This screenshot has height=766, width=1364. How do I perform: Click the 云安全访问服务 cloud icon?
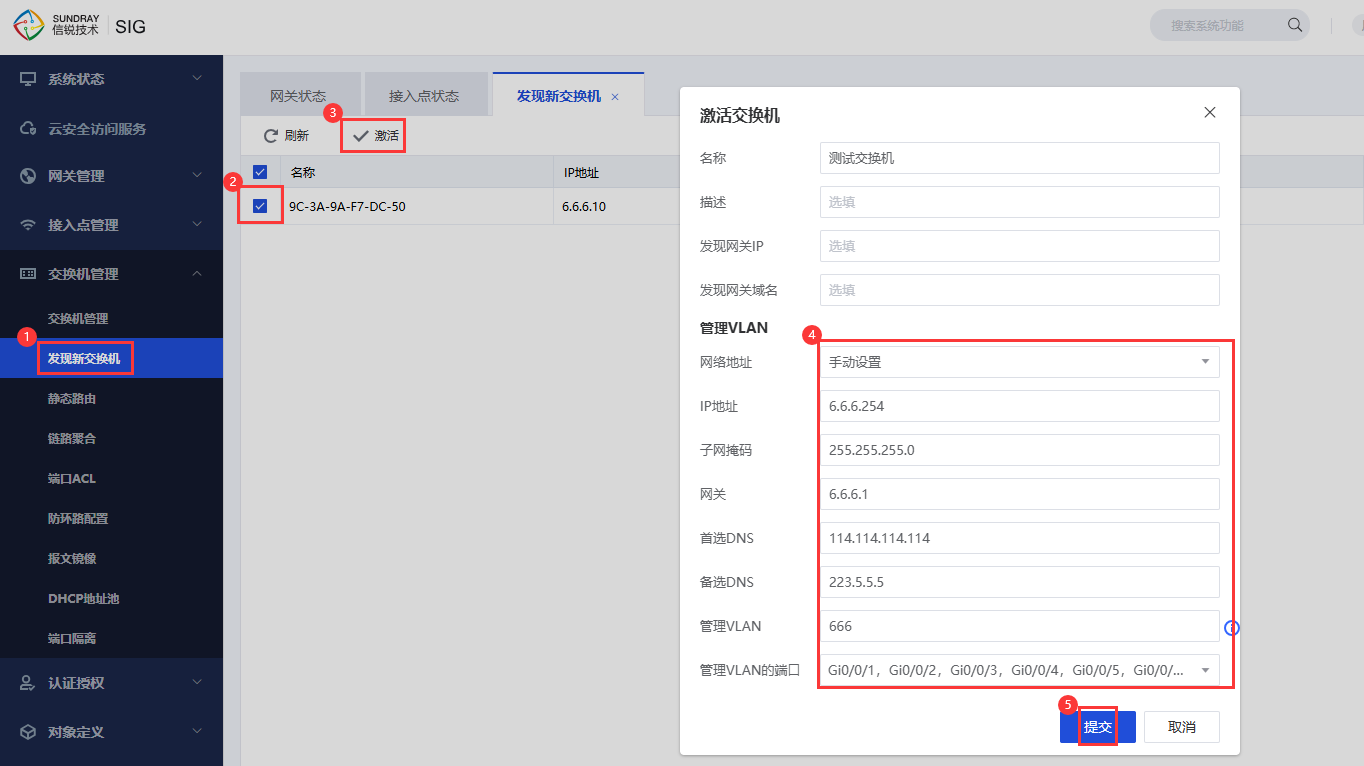tap(28, 129)
